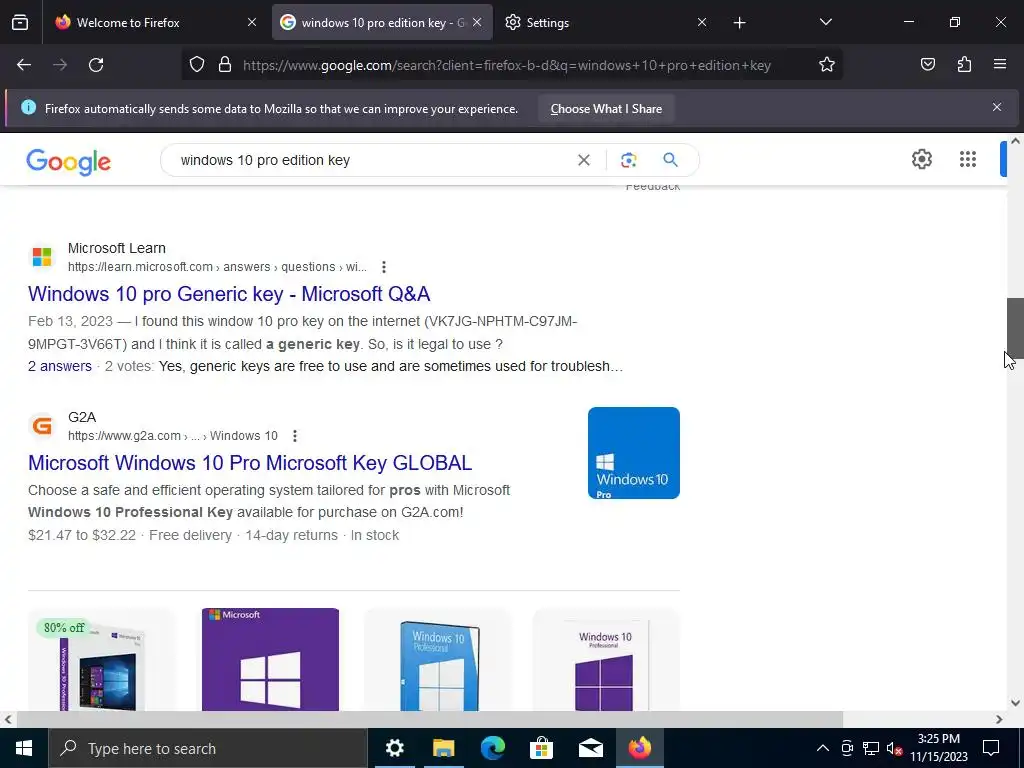This screenshot has width=1024, height=768.
Task: Click the muted volume tray icon
Action: [894, 748]
